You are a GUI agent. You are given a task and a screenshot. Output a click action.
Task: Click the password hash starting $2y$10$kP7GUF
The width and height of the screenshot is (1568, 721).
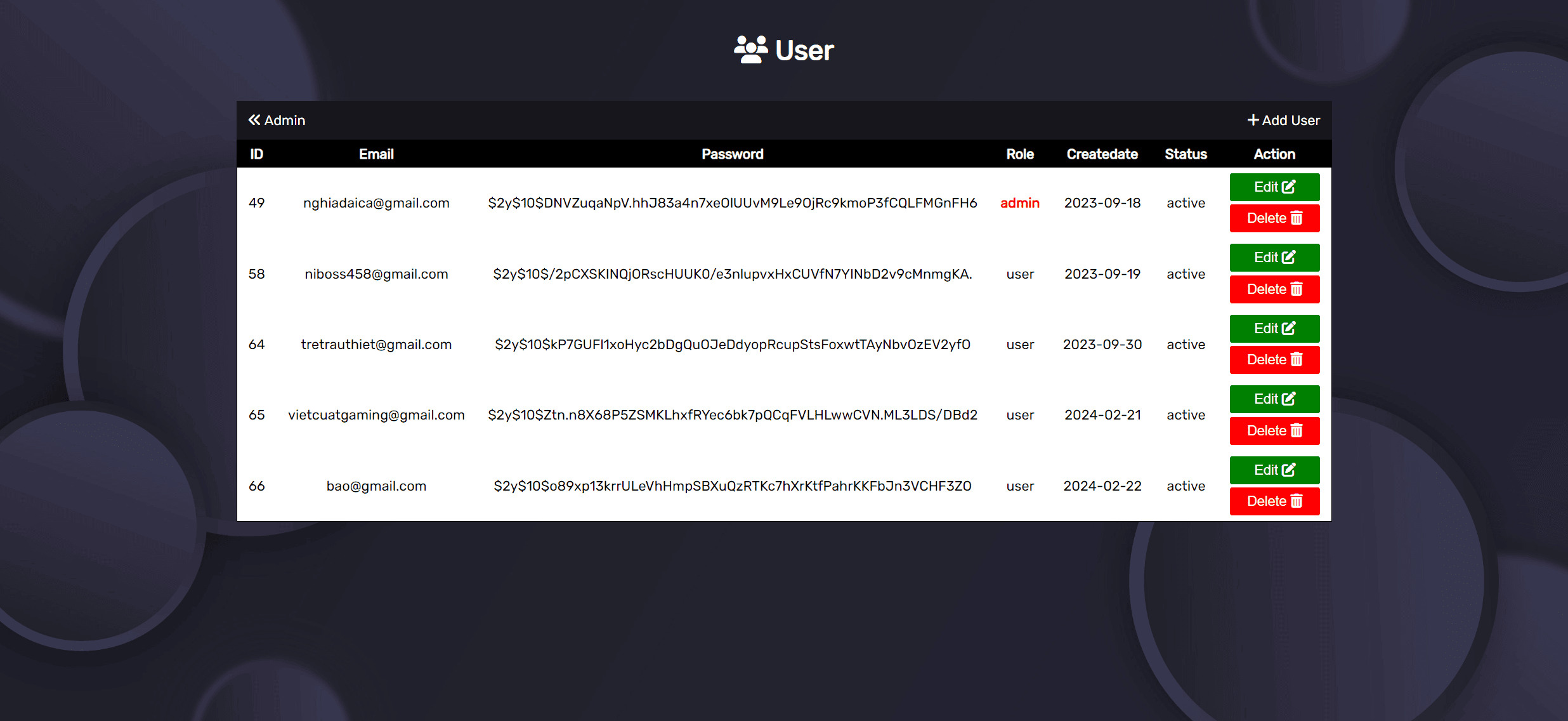click(x=732, y=345)
